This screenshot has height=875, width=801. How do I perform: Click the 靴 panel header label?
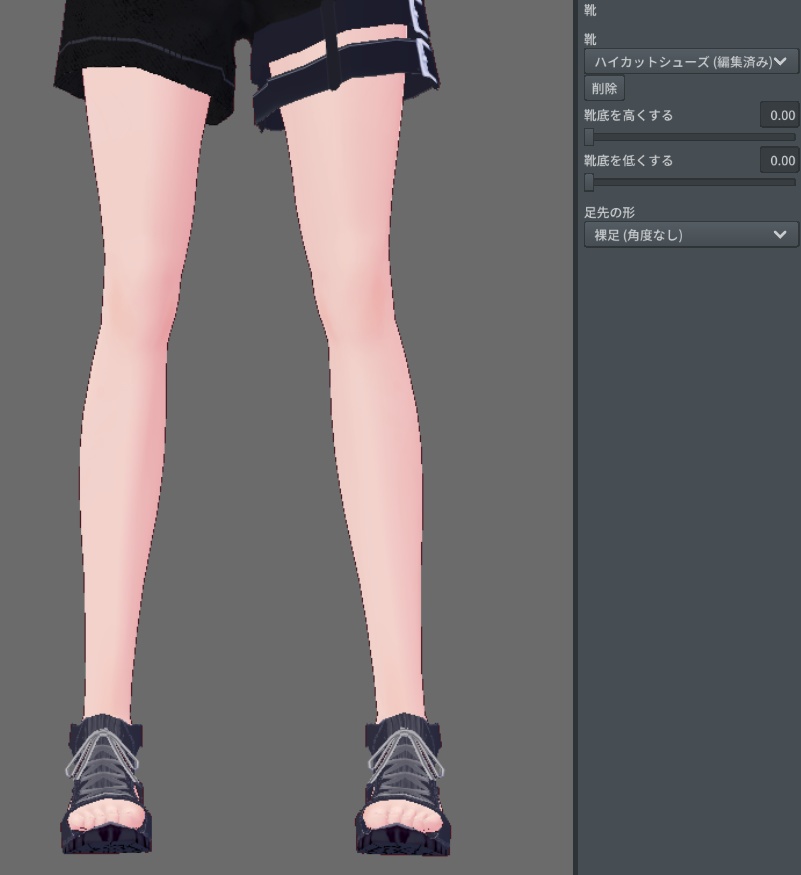pyautogui.click(x=588, y=10)
